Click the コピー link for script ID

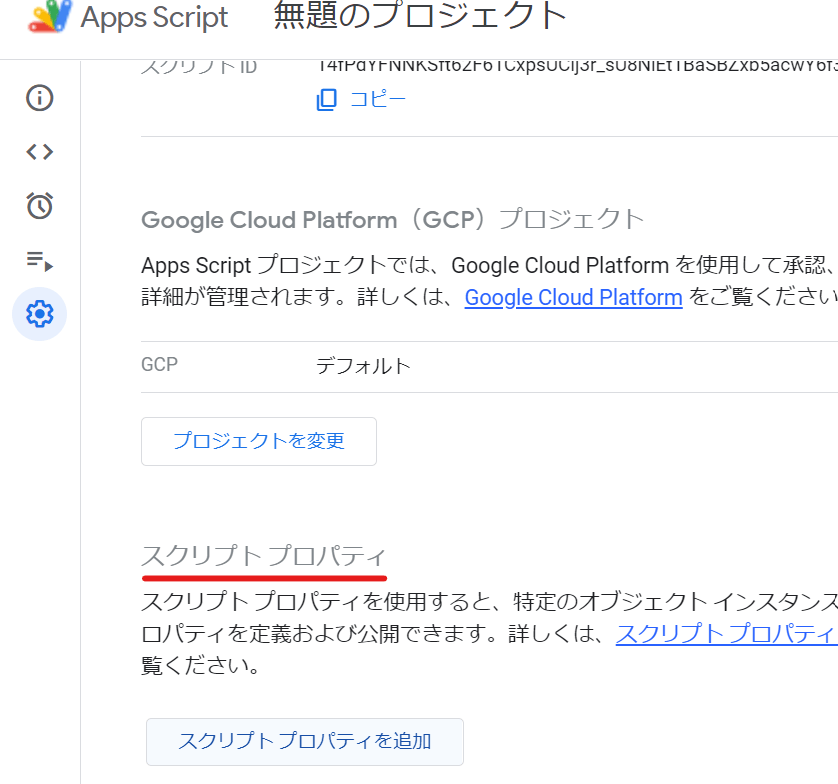click(x=377, y=99)
